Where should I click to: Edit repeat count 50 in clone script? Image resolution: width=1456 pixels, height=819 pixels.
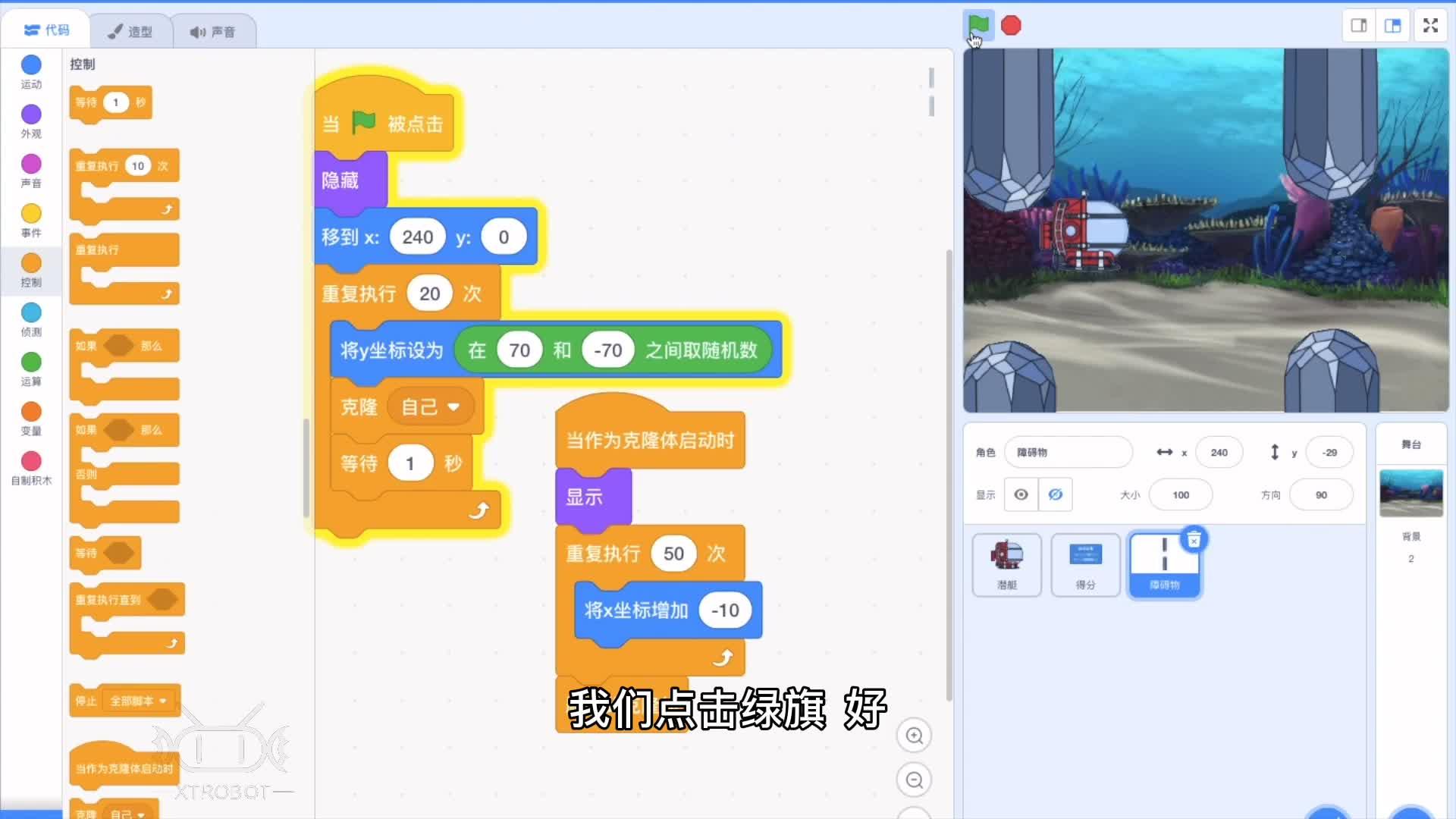[673, 554]
